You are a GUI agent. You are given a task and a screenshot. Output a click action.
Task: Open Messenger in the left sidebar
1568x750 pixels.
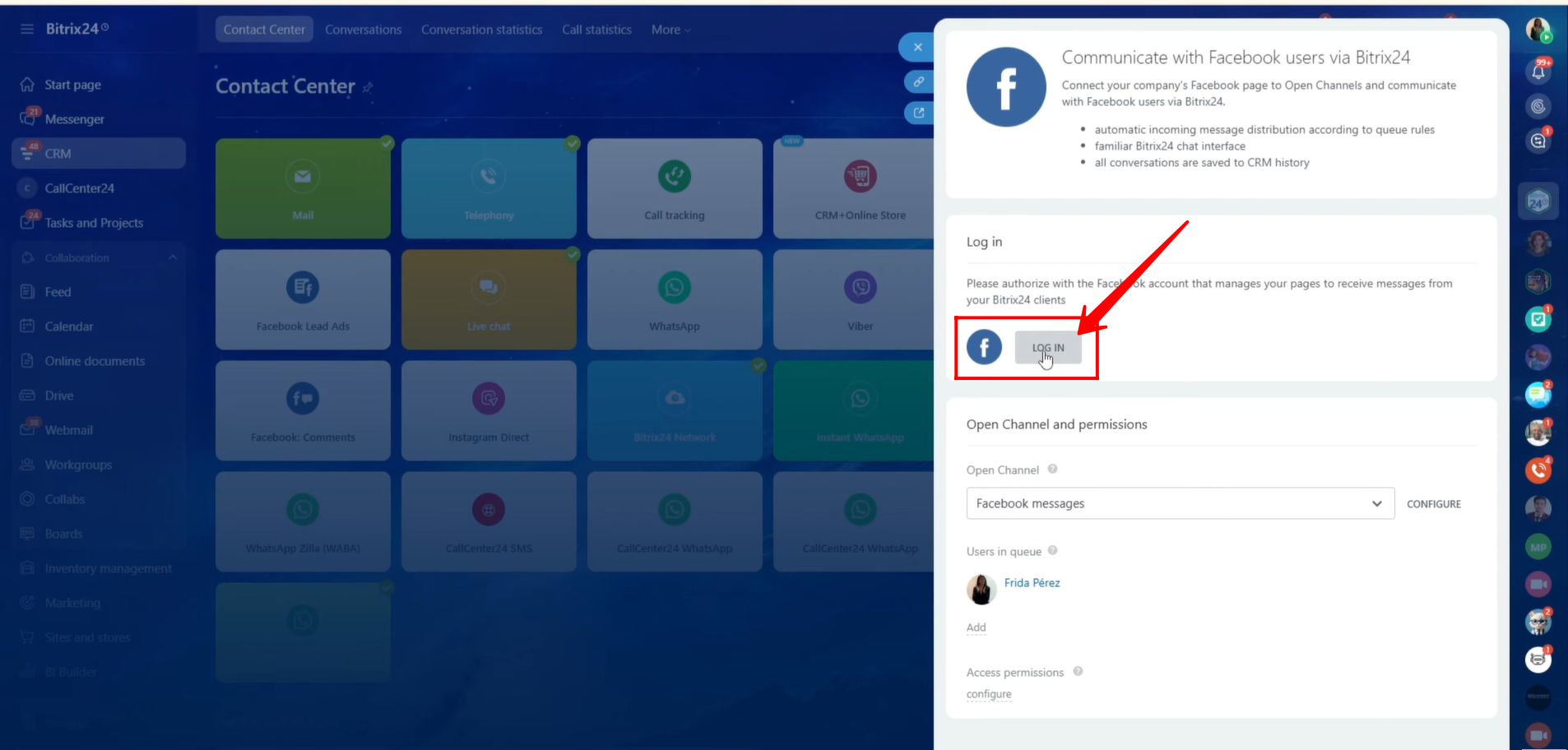click(74, 119)
